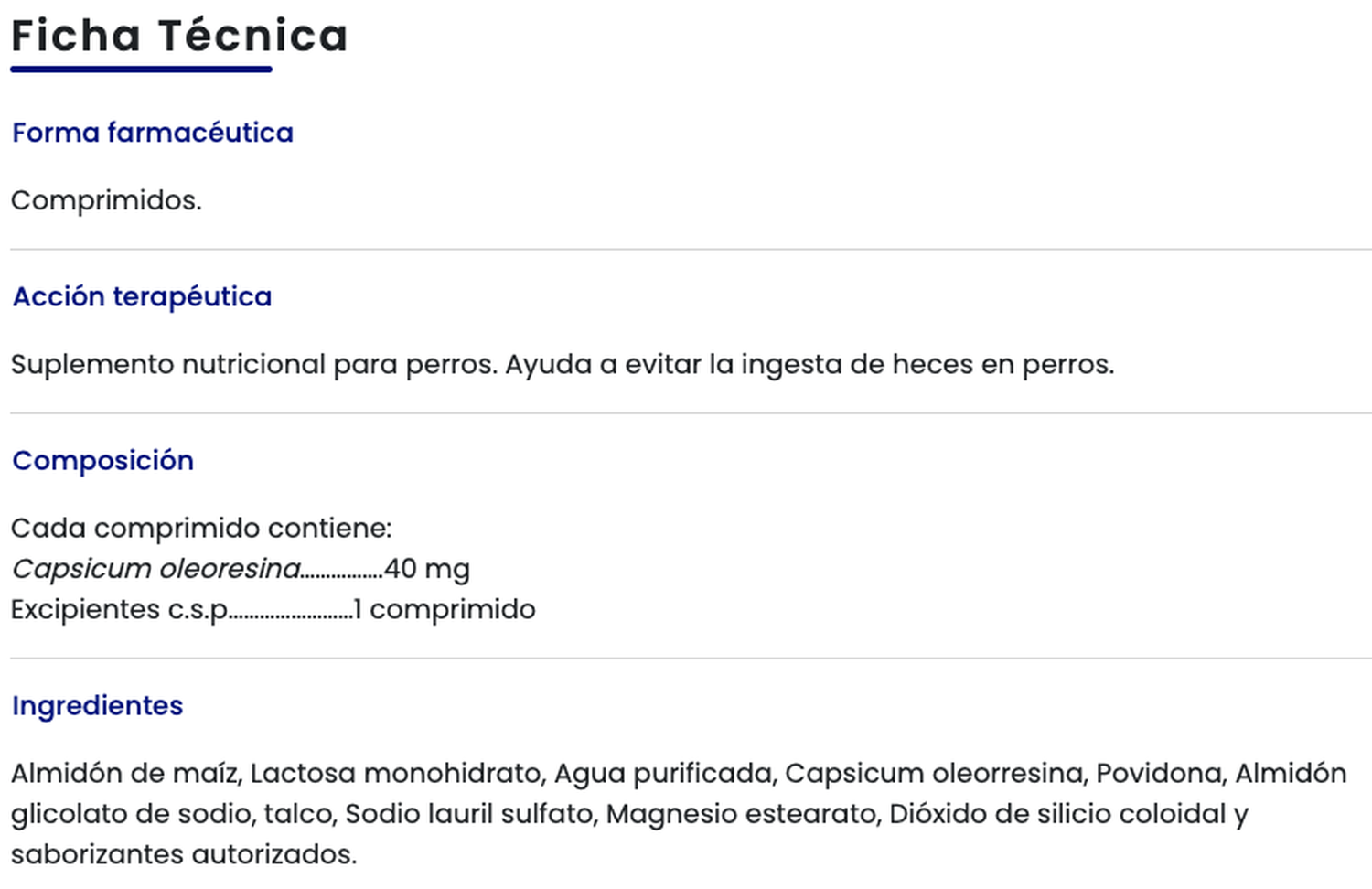Viewport: 1372px width, 889px height.
Task: Click the phrase "ingesta de heces en perros"
Action: coord(927,364)
